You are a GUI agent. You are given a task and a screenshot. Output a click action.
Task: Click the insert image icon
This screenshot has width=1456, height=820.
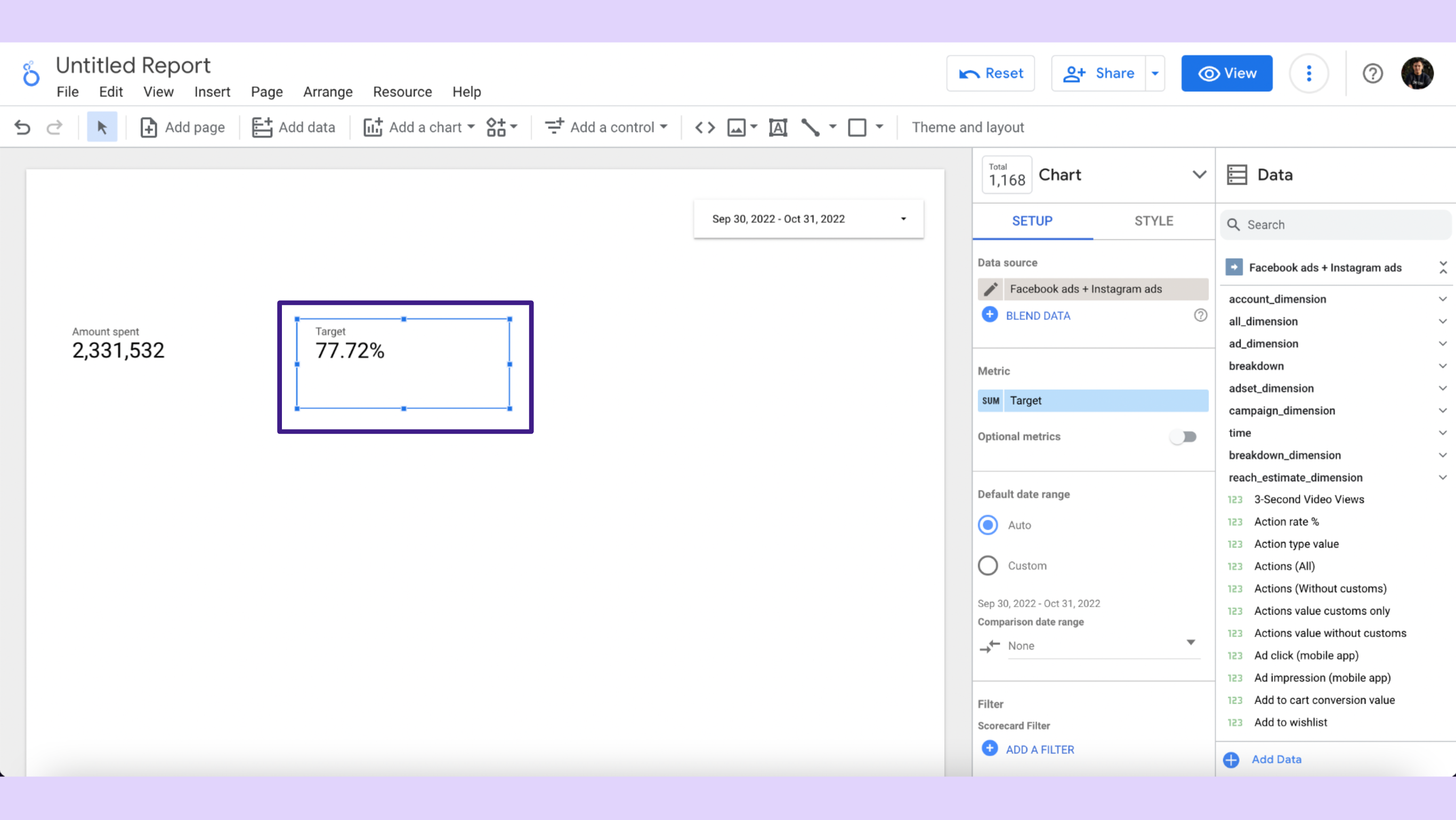tap(736, 127)
